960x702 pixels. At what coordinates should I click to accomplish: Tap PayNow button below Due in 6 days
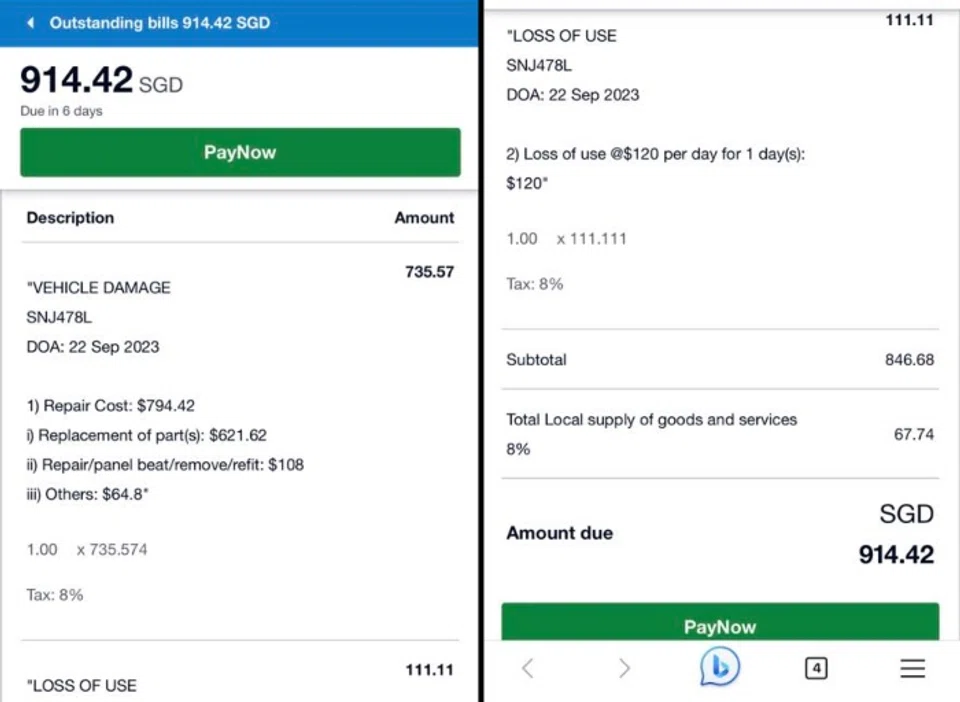(x=240, y=153)
